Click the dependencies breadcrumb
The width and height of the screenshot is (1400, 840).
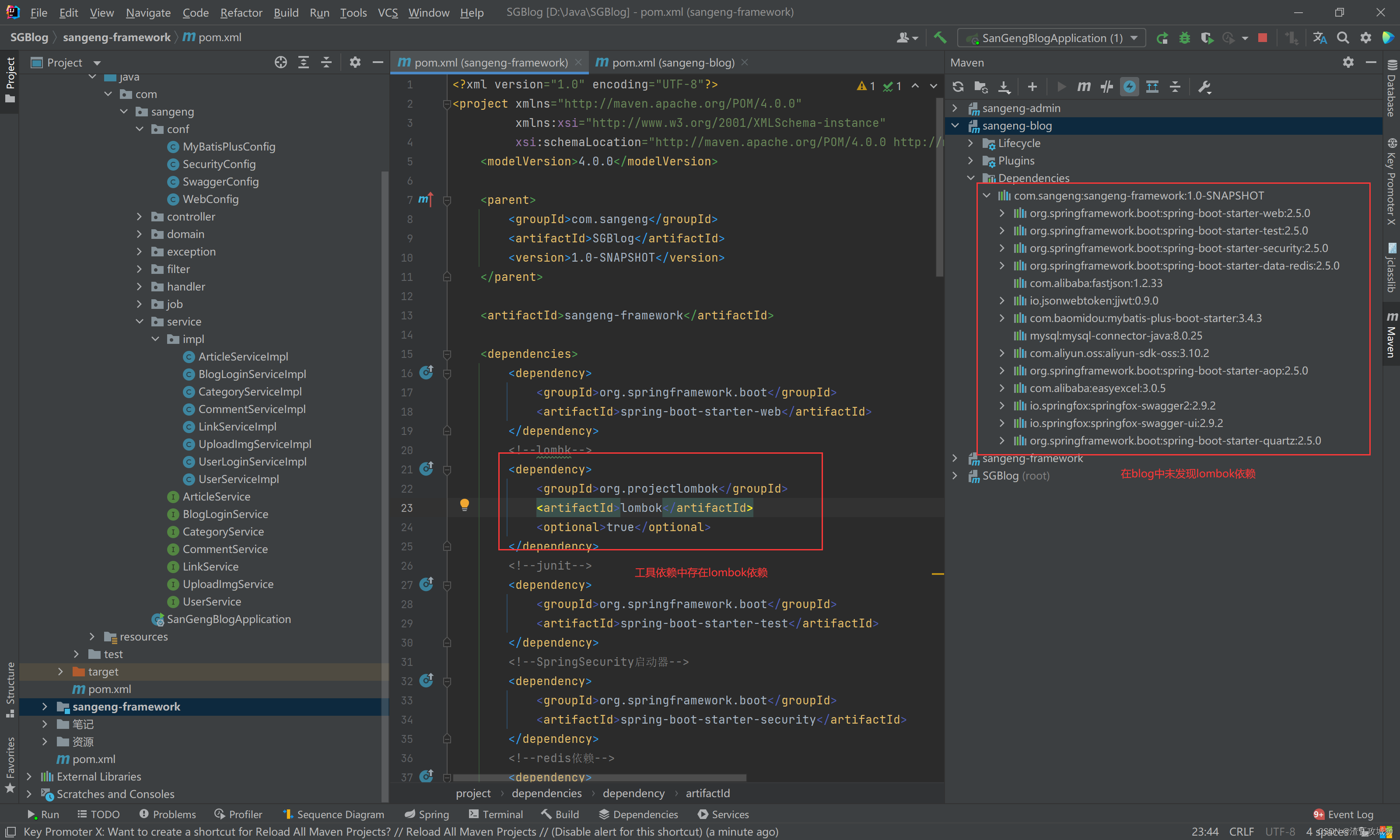coord(546,793)
